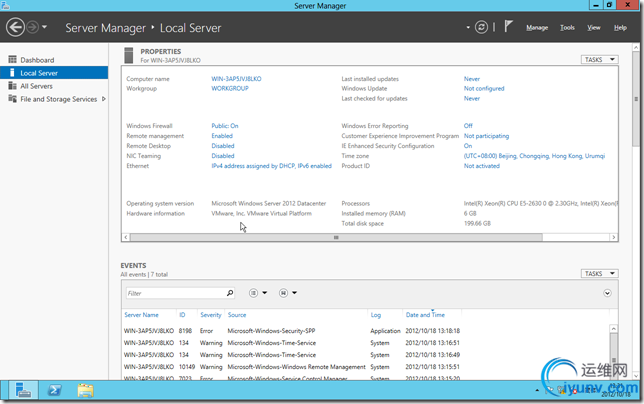
Task: Click Not participating CEIP link
Action: [x=486, y=136]
